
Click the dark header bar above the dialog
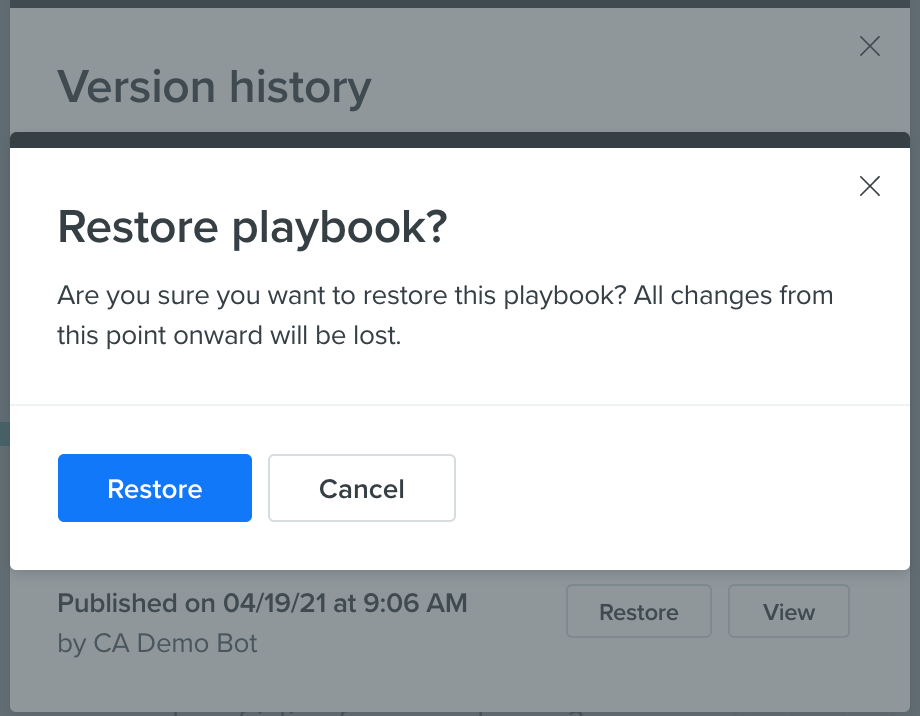[460, 140]
